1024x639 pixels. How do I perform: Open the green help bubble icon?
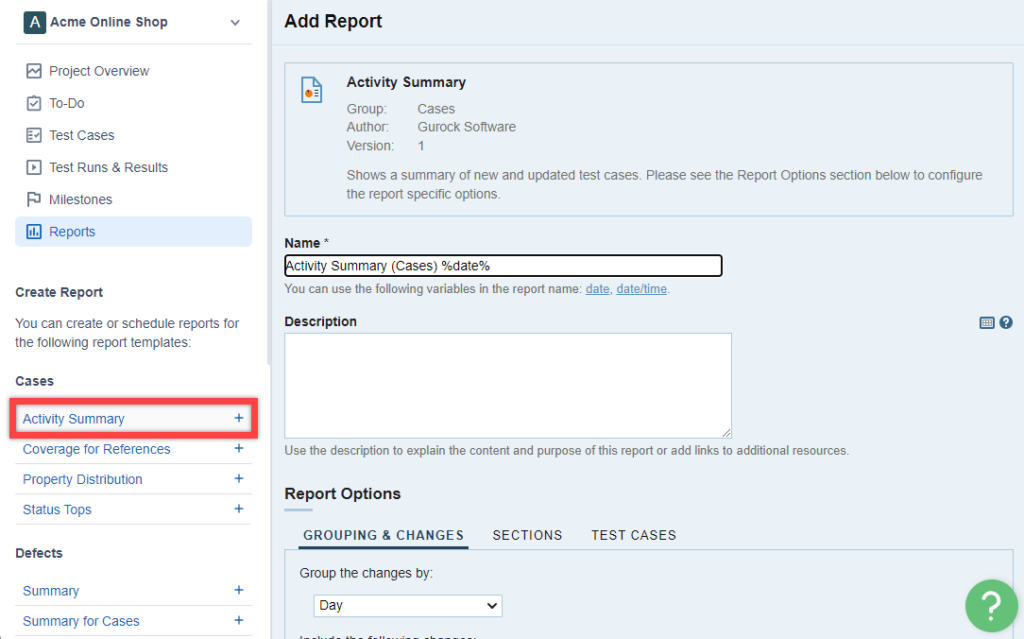(990, 605)
